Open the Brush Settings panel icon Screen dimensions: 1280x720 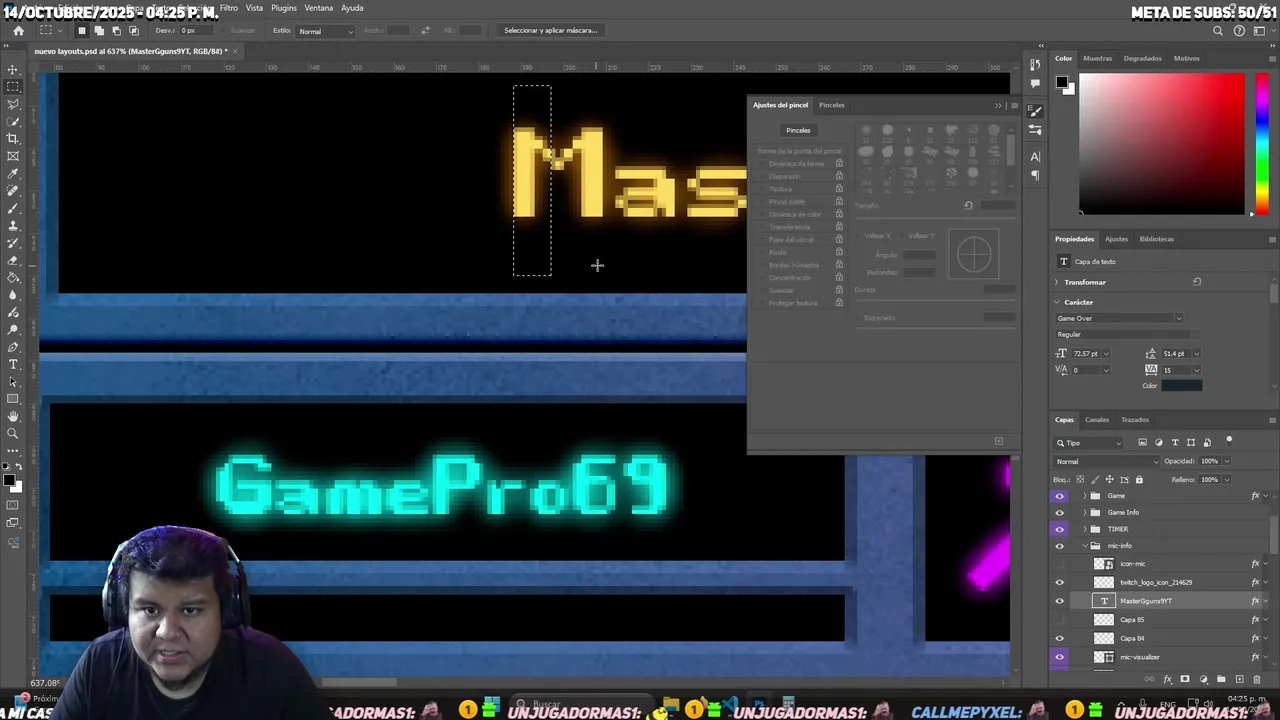click(1035, 111)
